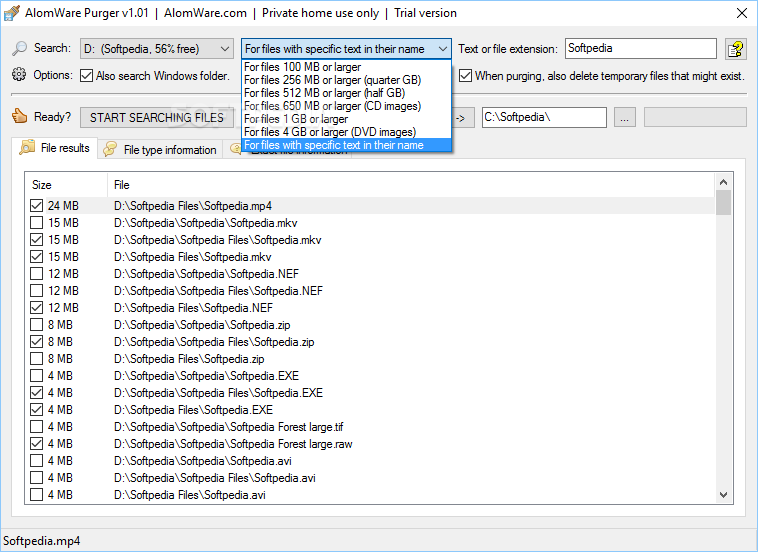Viewport: 758px width, 552px height.
Task: Choose For files 650 MB or larger (CD images)
Action: point(346,106)
